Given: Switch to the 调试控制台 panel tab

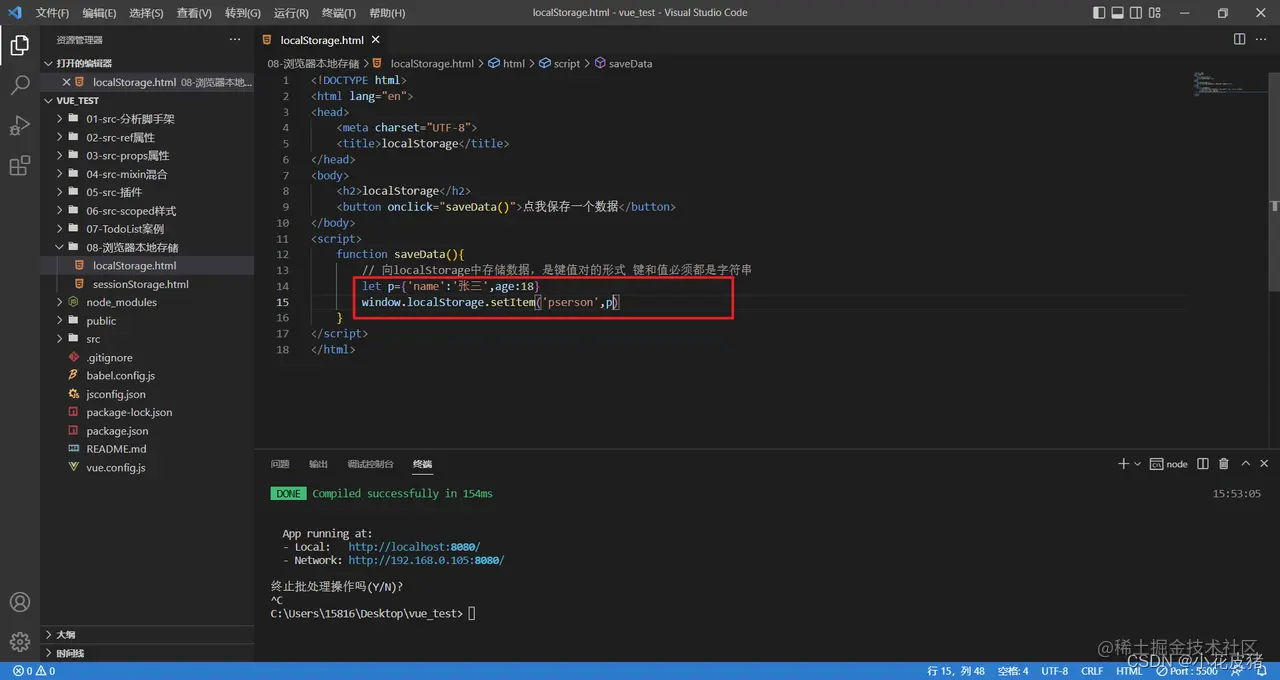Looking at the screenshot, I should coord(370,464).
